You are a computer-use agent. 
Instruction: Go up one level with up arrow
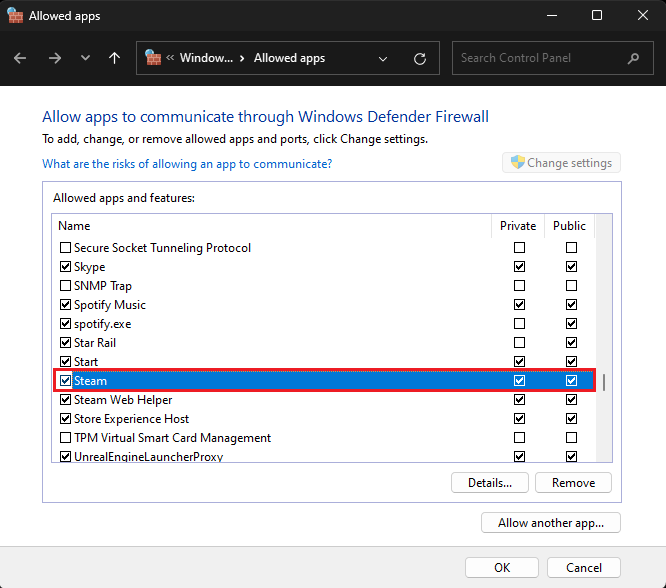[x=114, y=58]
